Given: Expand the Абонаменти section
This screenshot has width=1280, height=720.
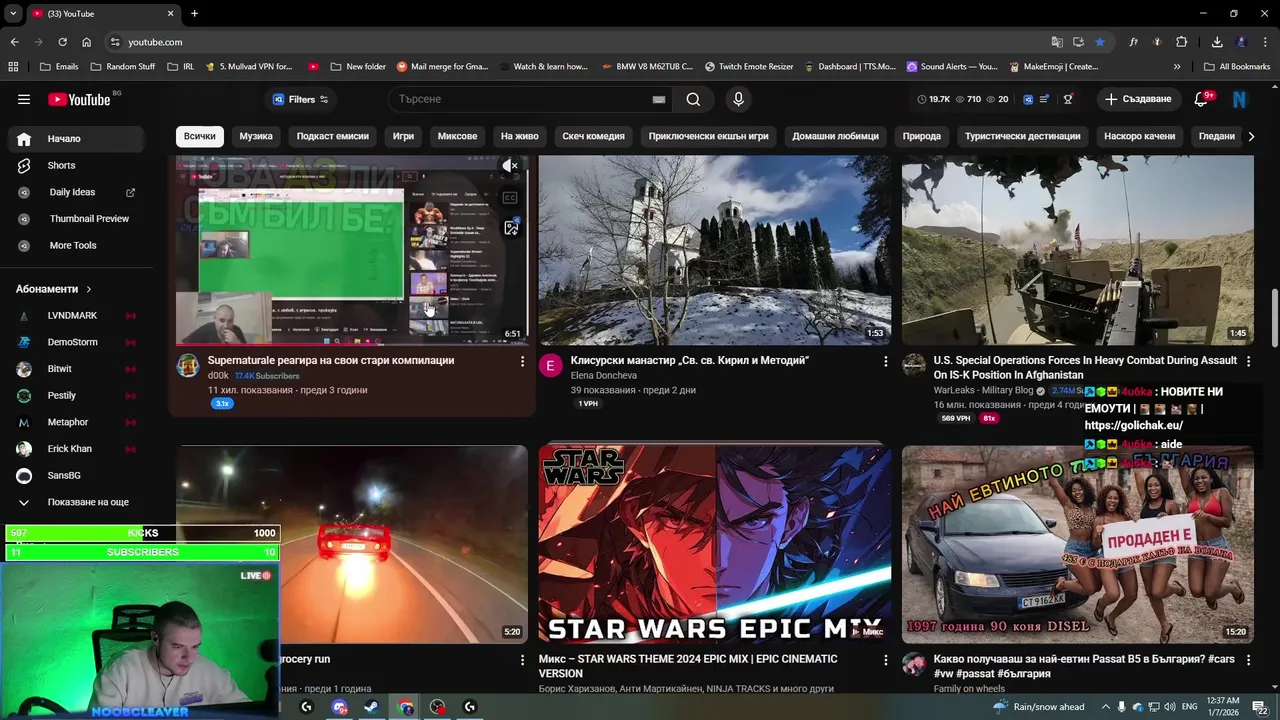Looking at the screenshot, I should 54,289.
